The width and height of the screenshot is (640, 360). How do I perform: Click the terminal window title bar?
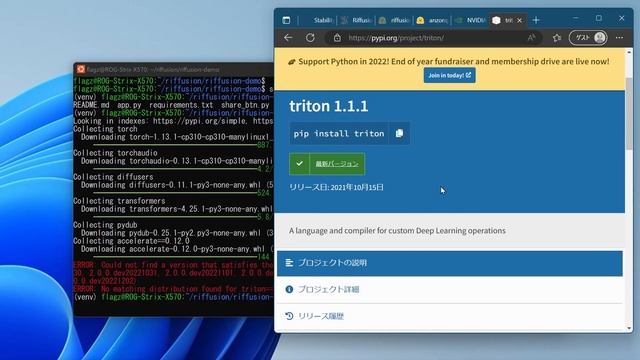(x=173, y=69)
